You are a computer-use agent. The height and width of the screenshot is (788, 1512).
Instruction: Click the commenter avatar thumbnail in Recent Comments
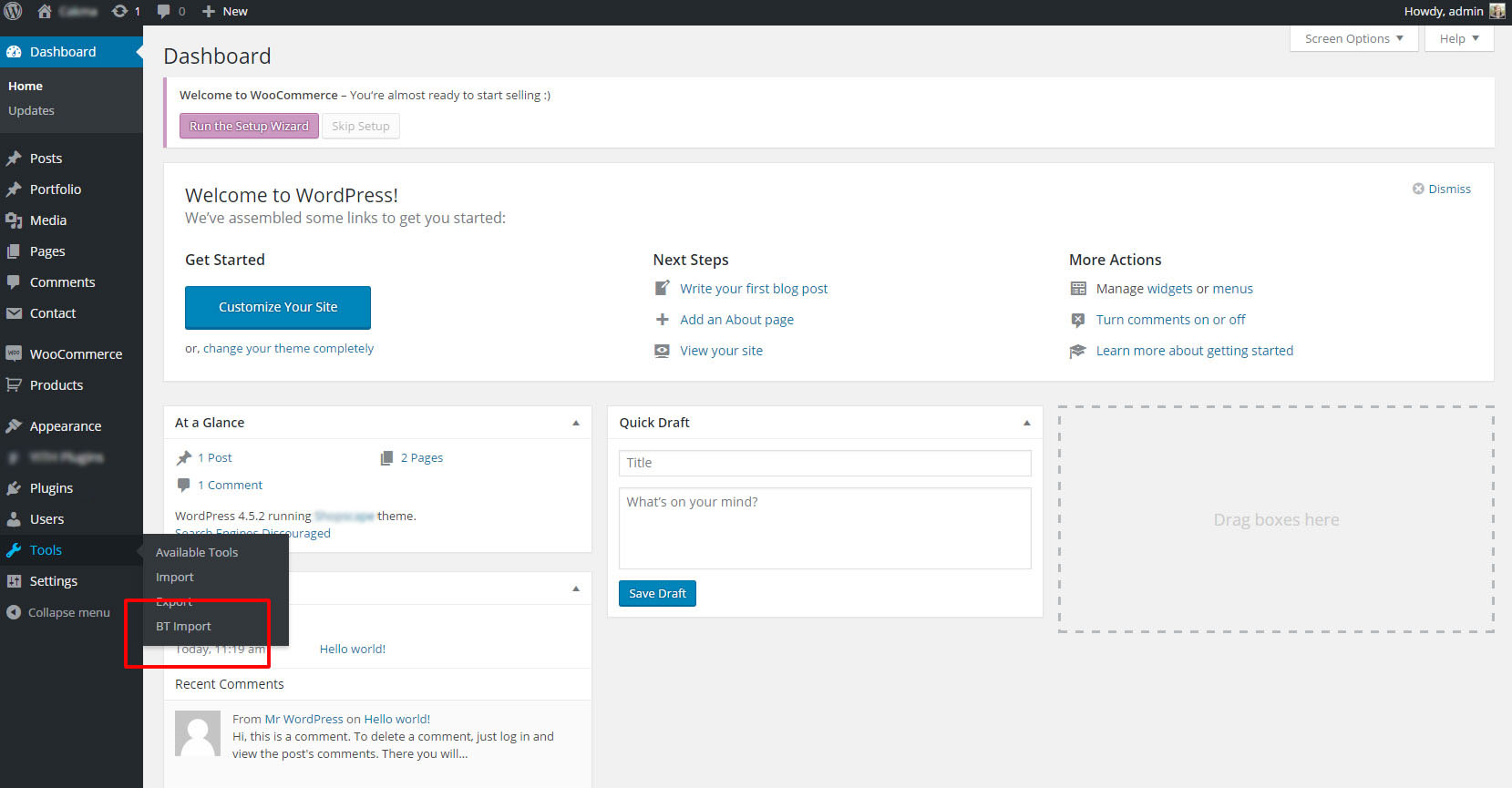click(x=198, y=733)
